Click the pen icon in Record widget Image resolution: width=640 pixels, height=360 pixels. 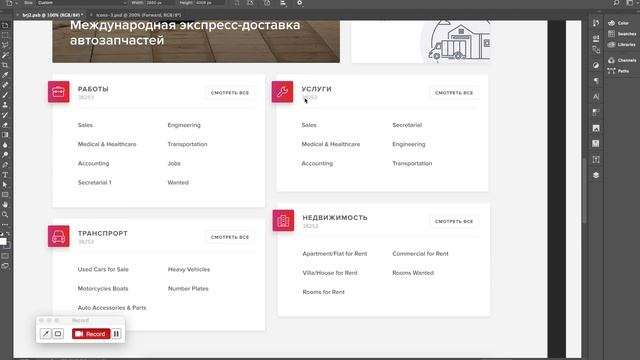pyautogui.click(x=45, y=334)
